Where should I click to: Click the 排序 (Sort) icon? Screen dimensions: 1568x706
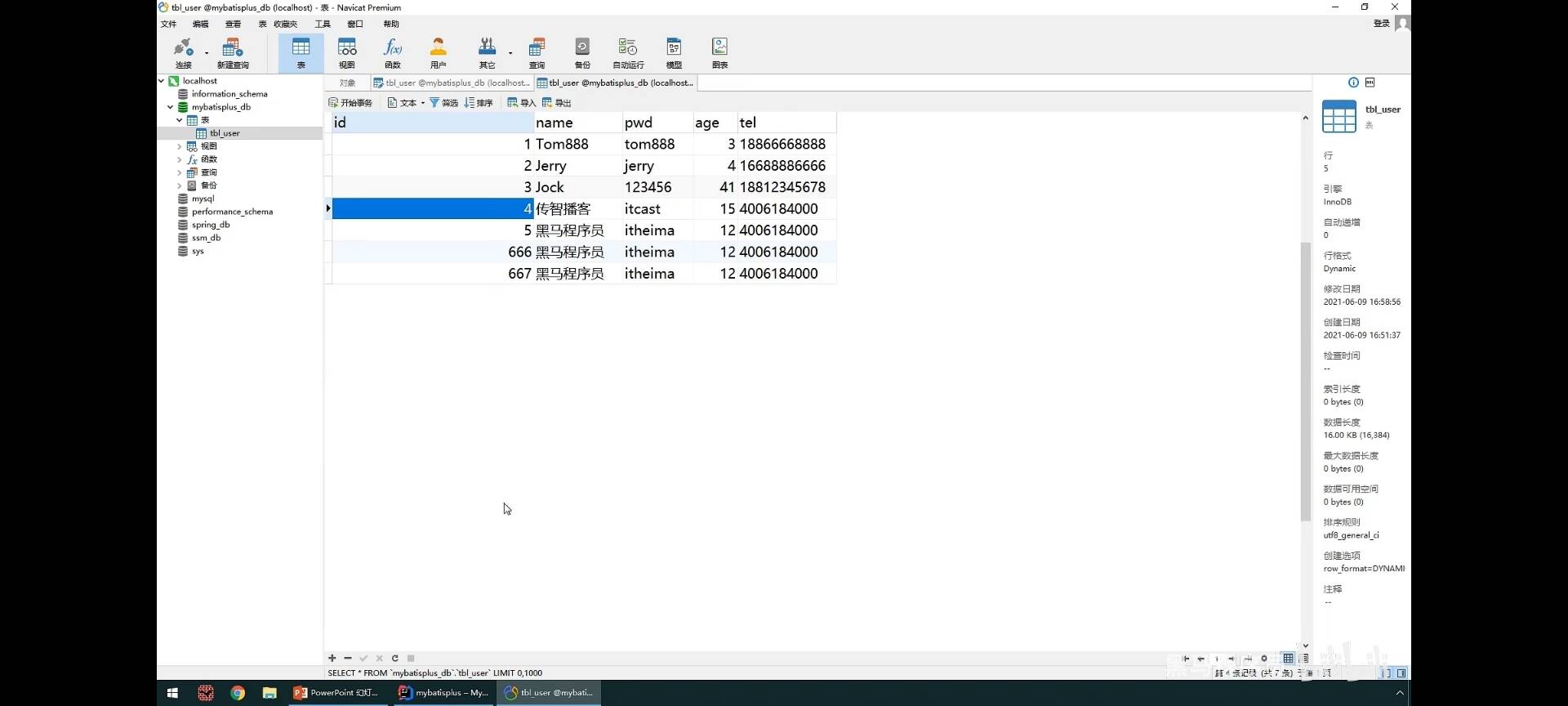[479, 103]
